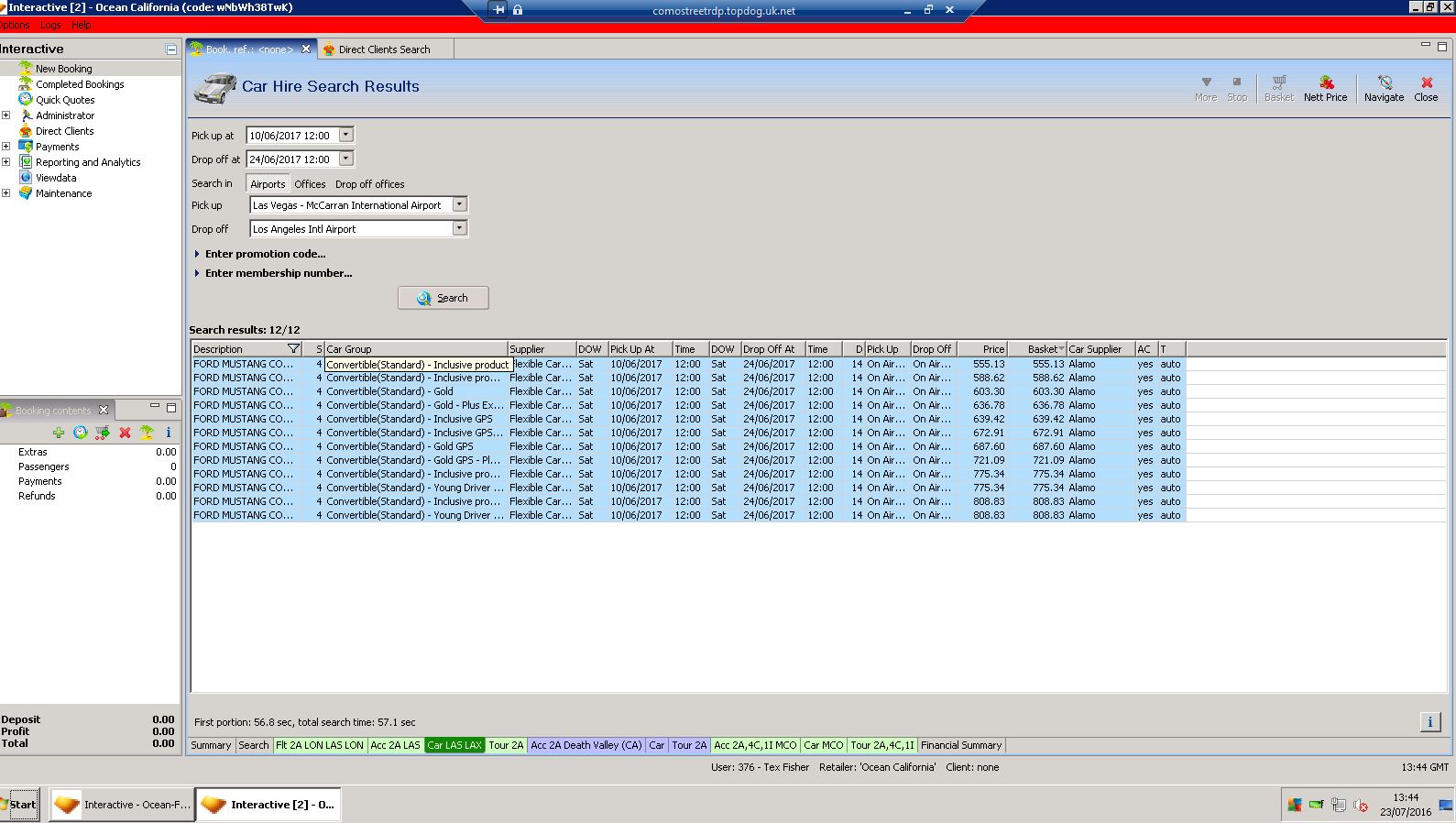This screenshot has height=823, width=1456.
Task: Click the Windows Start button
Action: tap(20, 805)
